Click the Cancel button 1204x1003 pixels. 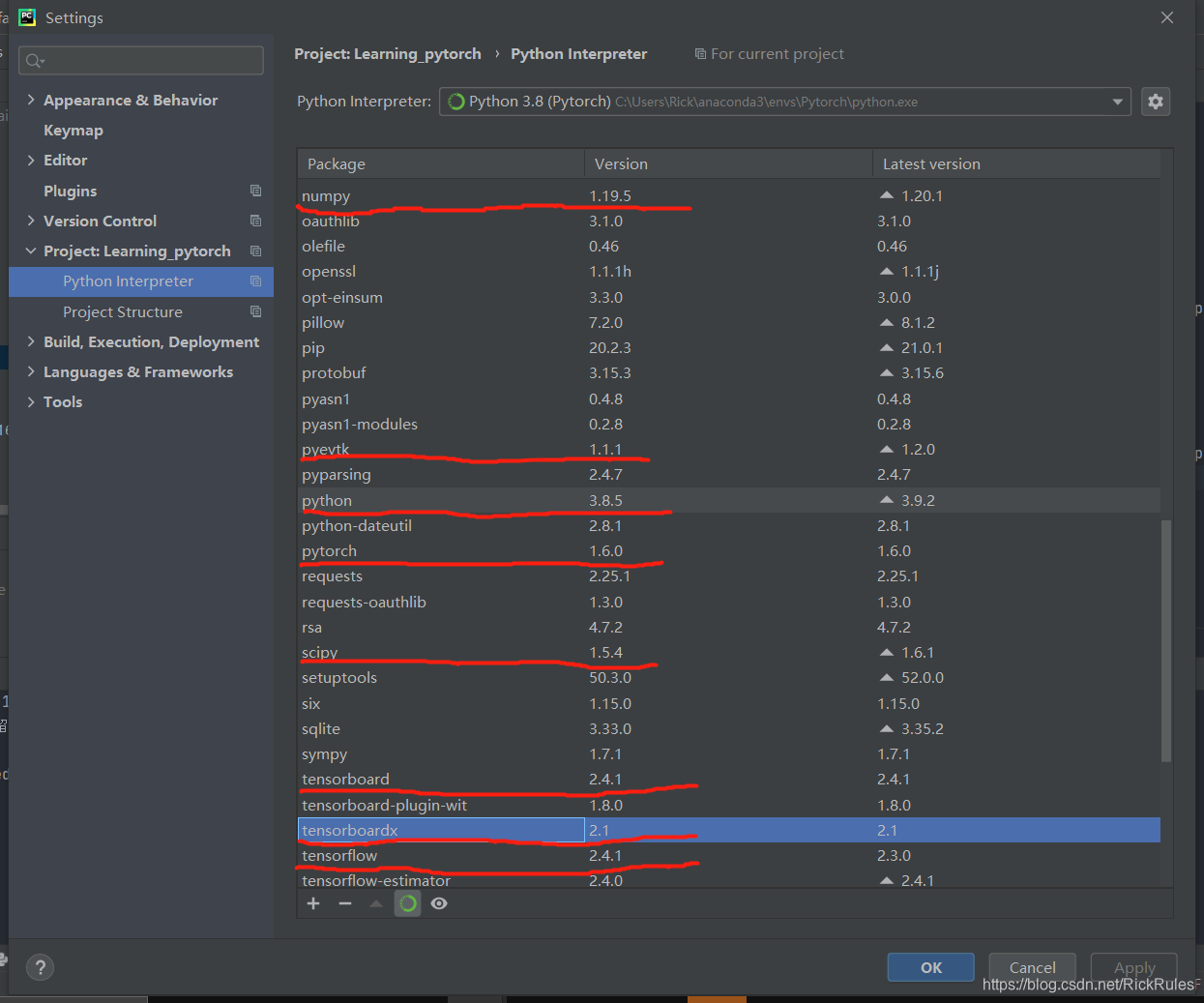(1032, 967)
